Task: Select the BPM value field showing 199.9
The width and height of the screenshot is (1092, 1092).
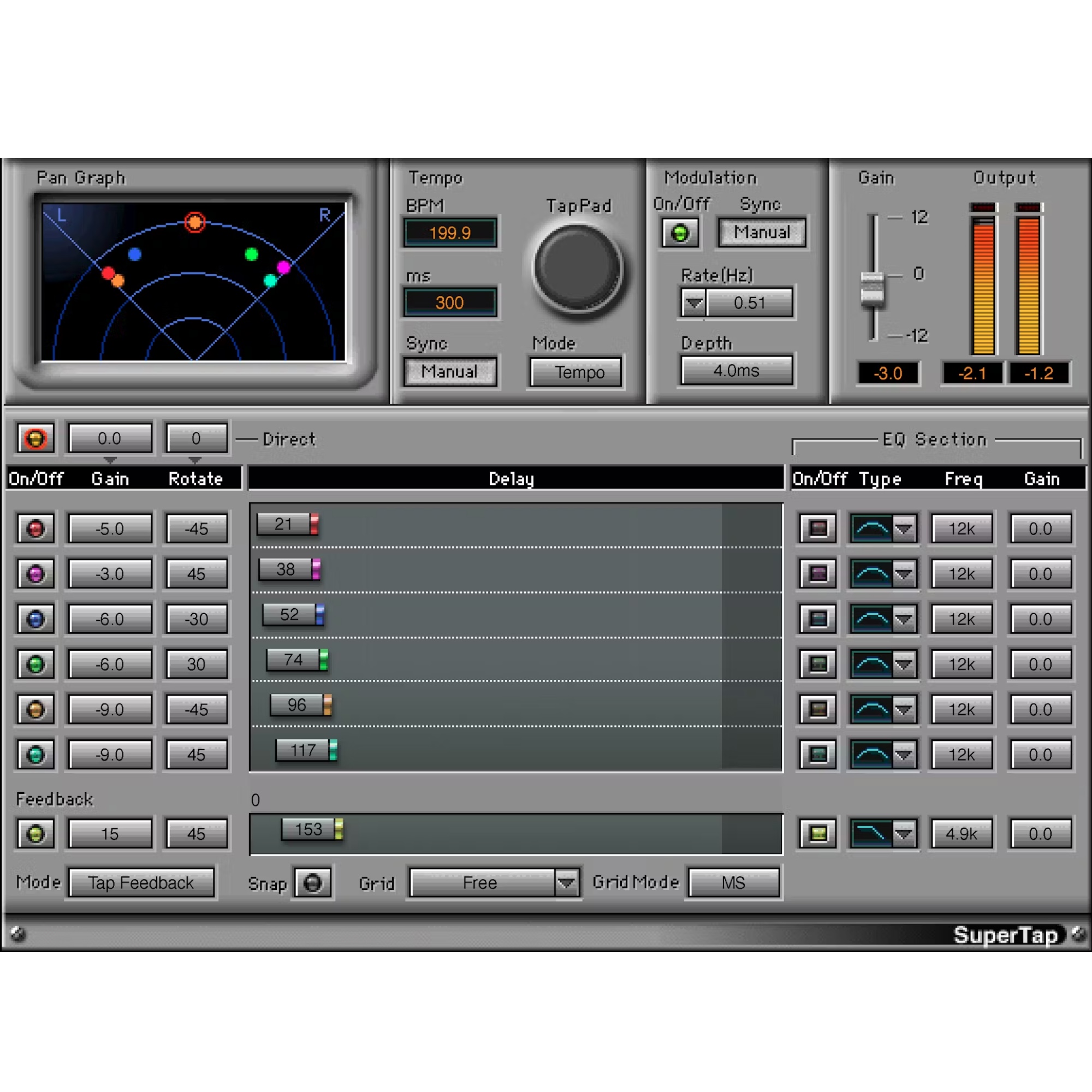Action: 450,232
